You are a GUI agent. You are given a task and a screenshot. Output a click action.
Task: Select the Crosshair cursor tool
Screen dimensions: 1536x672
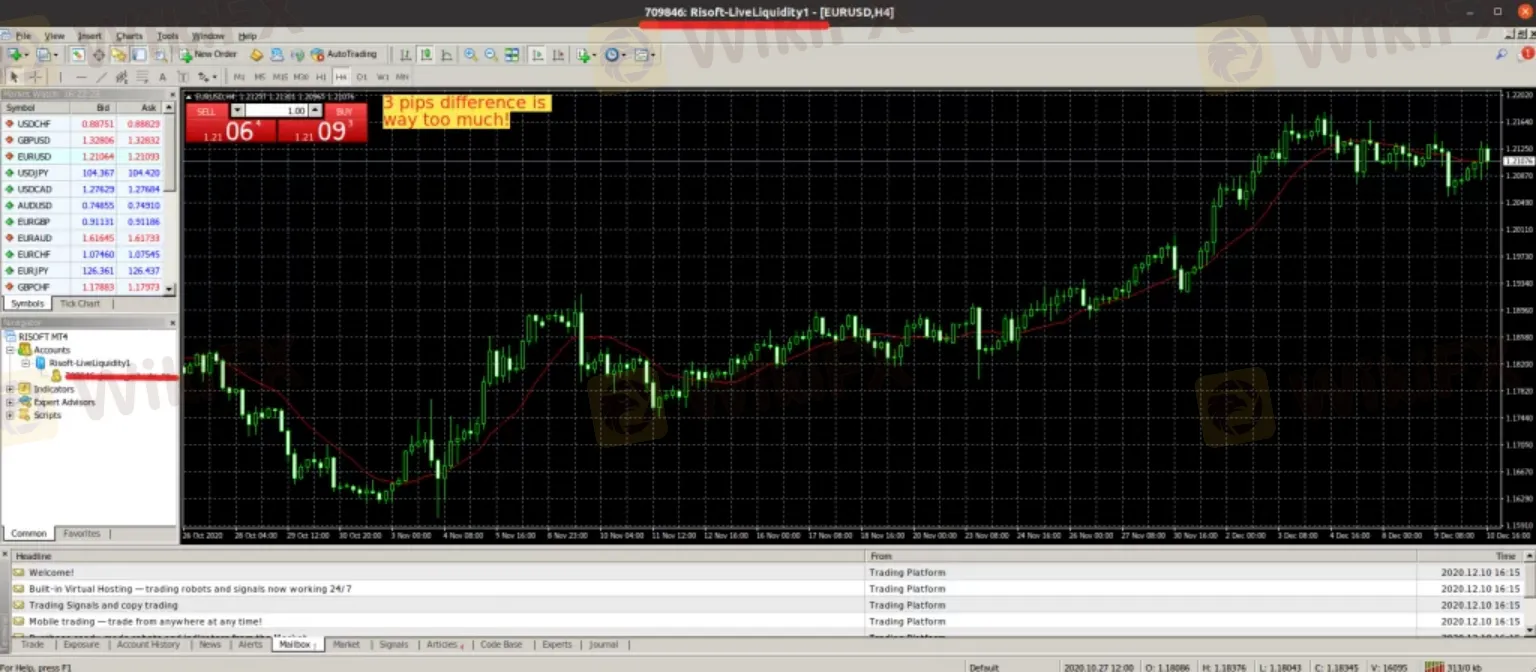35,77
